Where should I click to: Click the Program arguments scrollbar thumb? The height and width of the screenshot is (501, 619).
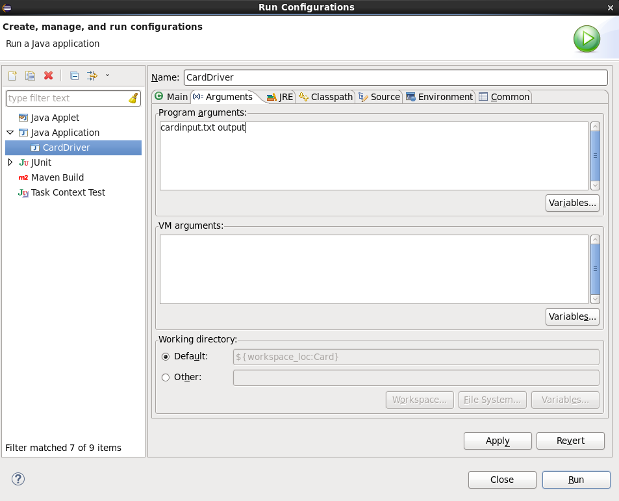(595, 156)
